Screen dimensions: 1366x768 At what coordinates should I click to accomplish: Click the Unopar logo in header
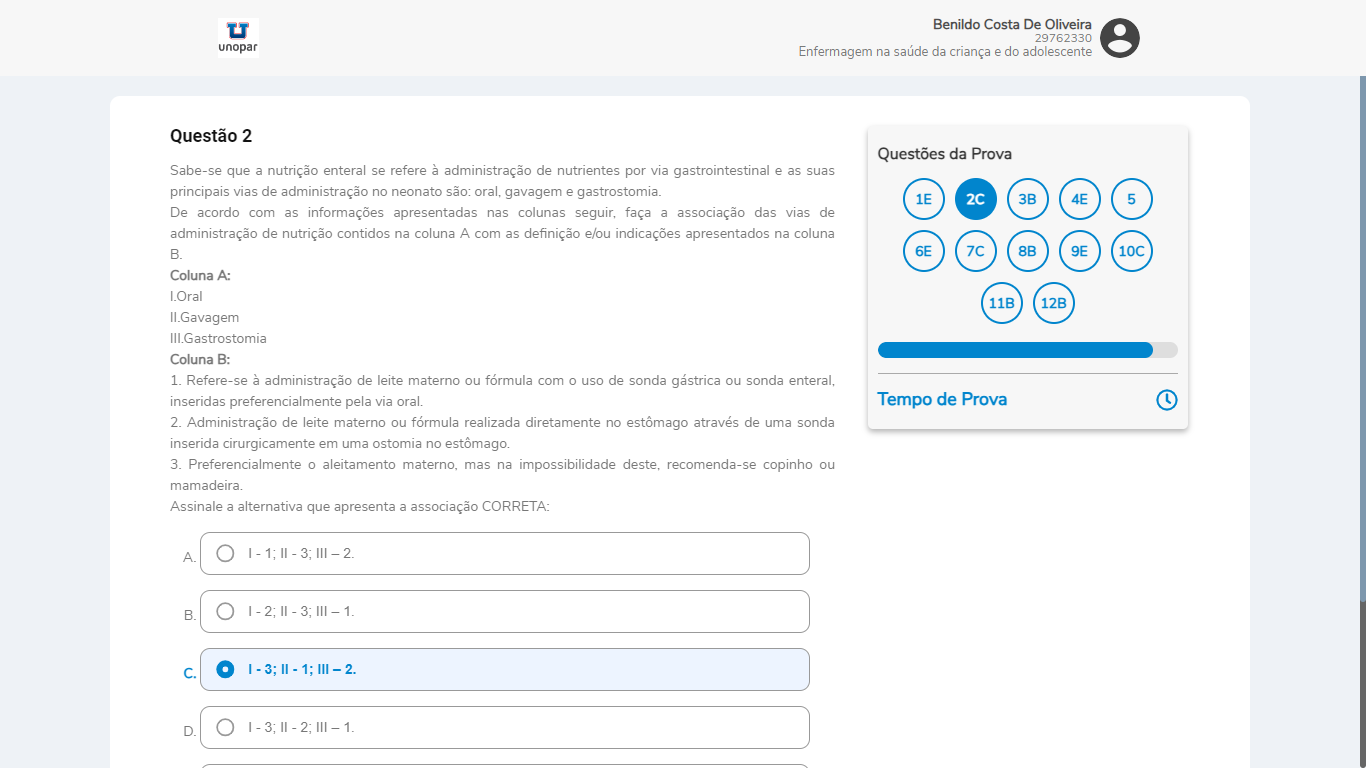point(238,38)
